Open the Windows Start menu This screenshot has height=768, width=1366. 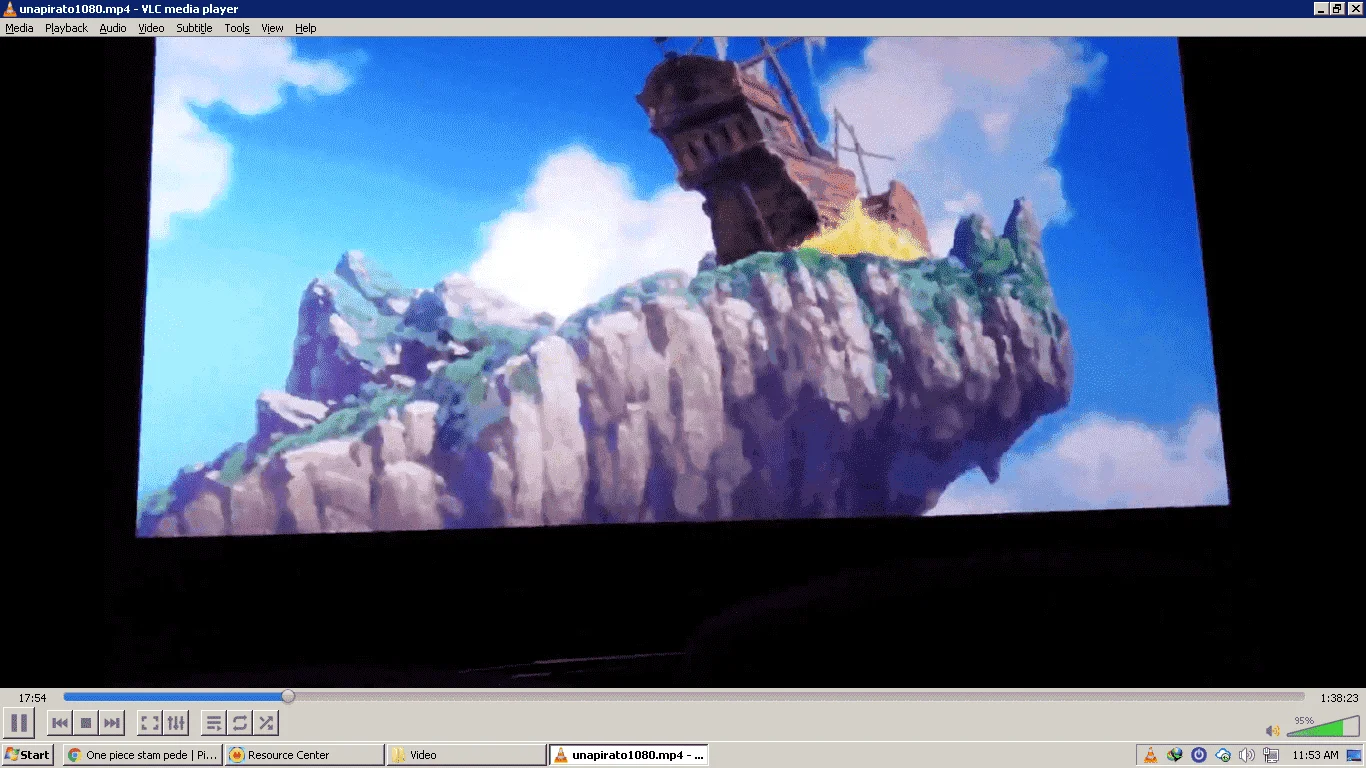(27, 755)
